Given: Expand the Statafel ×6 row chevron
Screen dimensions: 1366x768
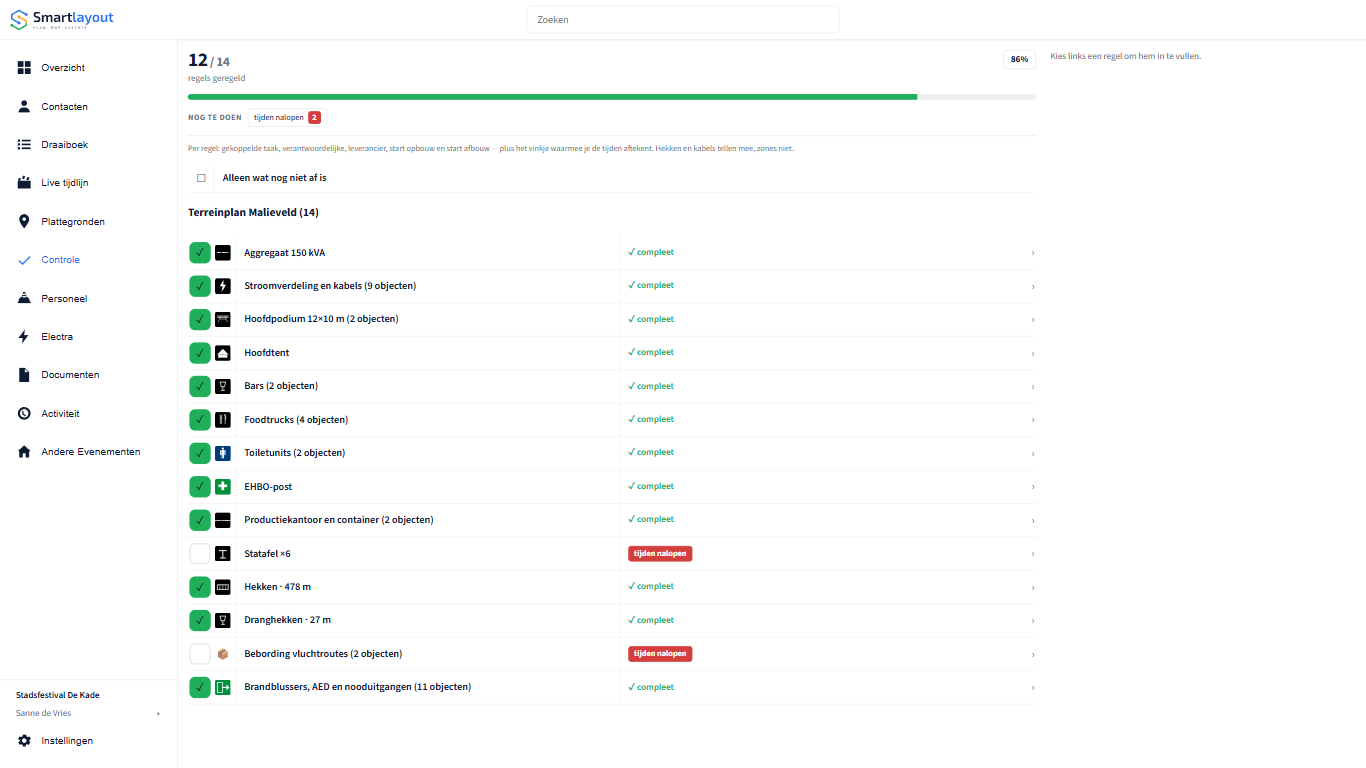Looking at the screenshot, I should coord(1033,554).
